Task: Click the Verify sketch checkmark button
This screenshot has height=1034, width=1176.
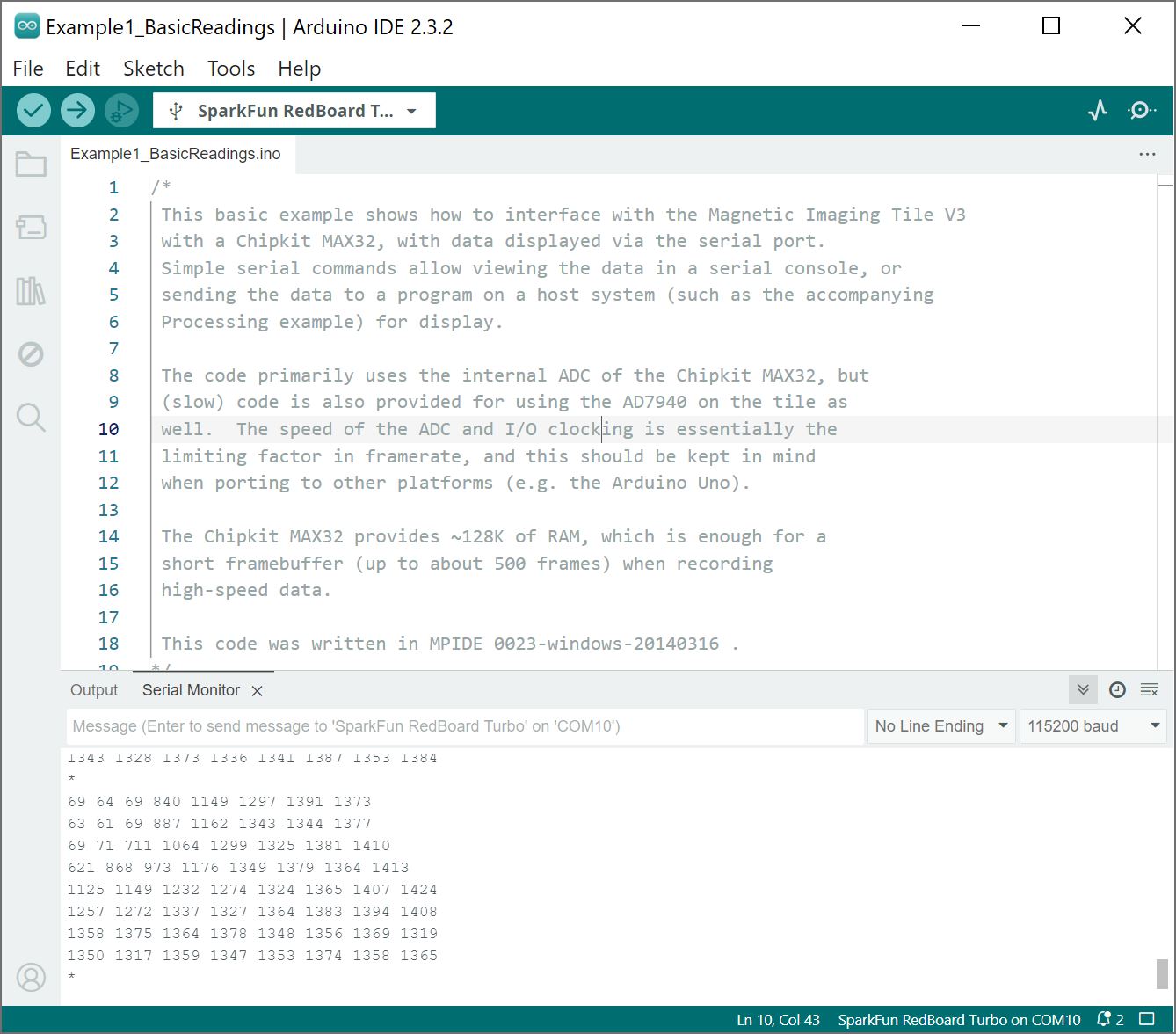Action: coord(33,110)
